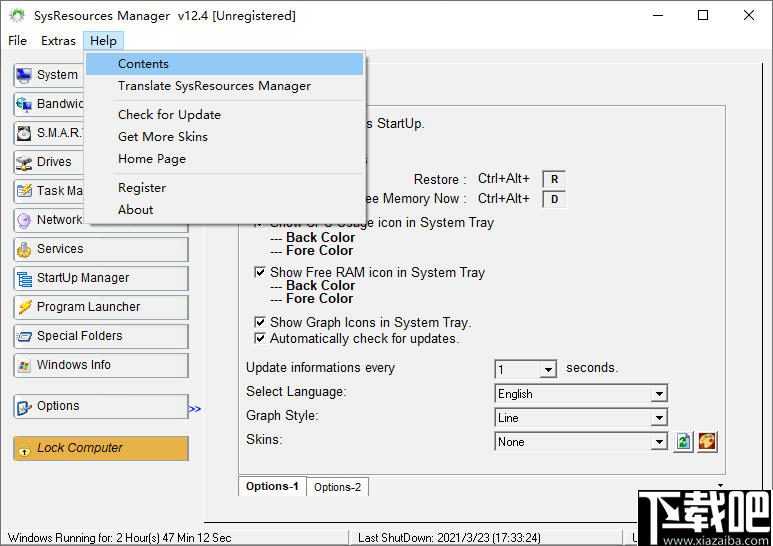Open the StartUp Manager section
The height and width of the screenshot is (546, 773).
point(101,278)
